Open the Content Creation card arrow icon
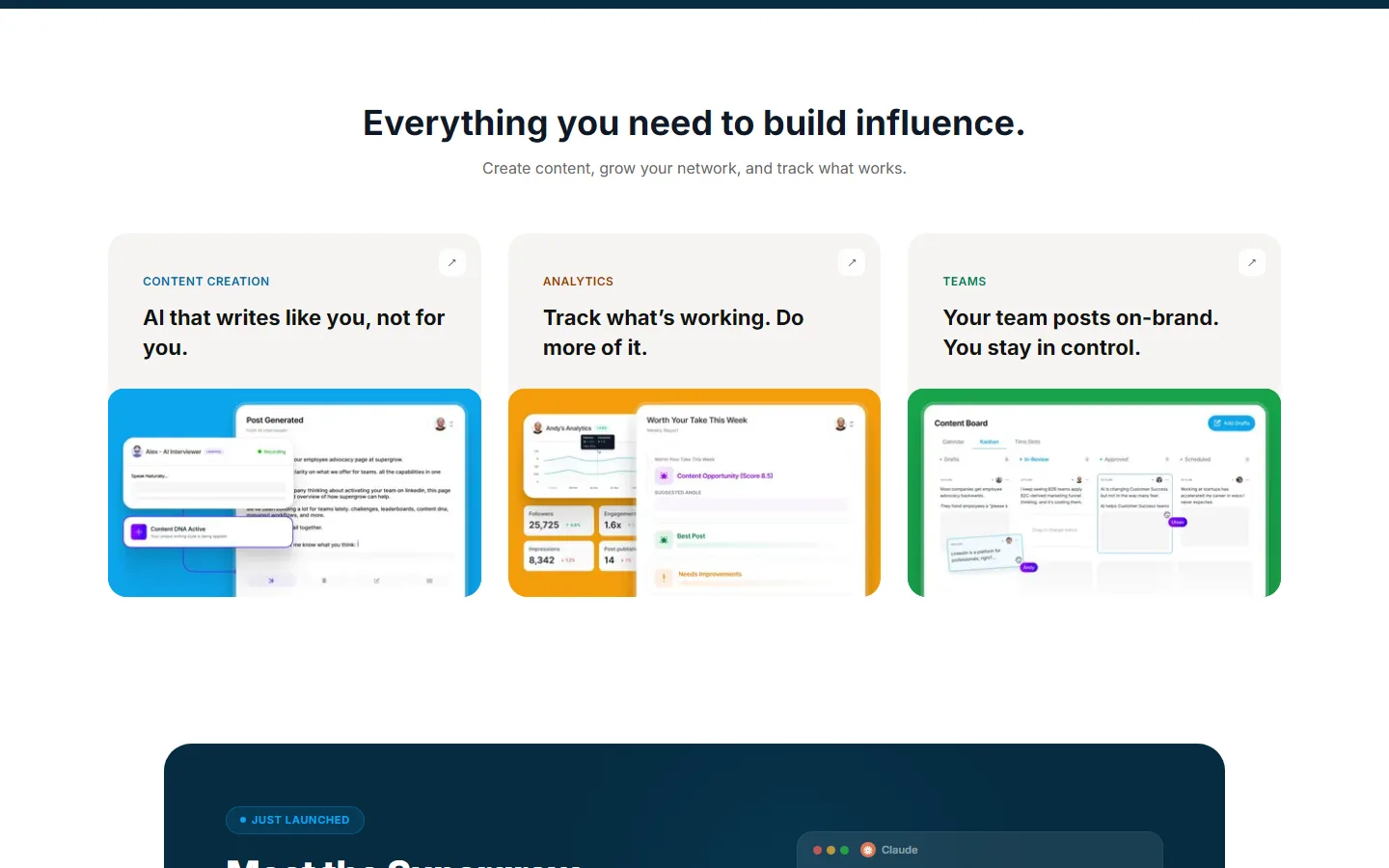 click(x=452, y=262)
